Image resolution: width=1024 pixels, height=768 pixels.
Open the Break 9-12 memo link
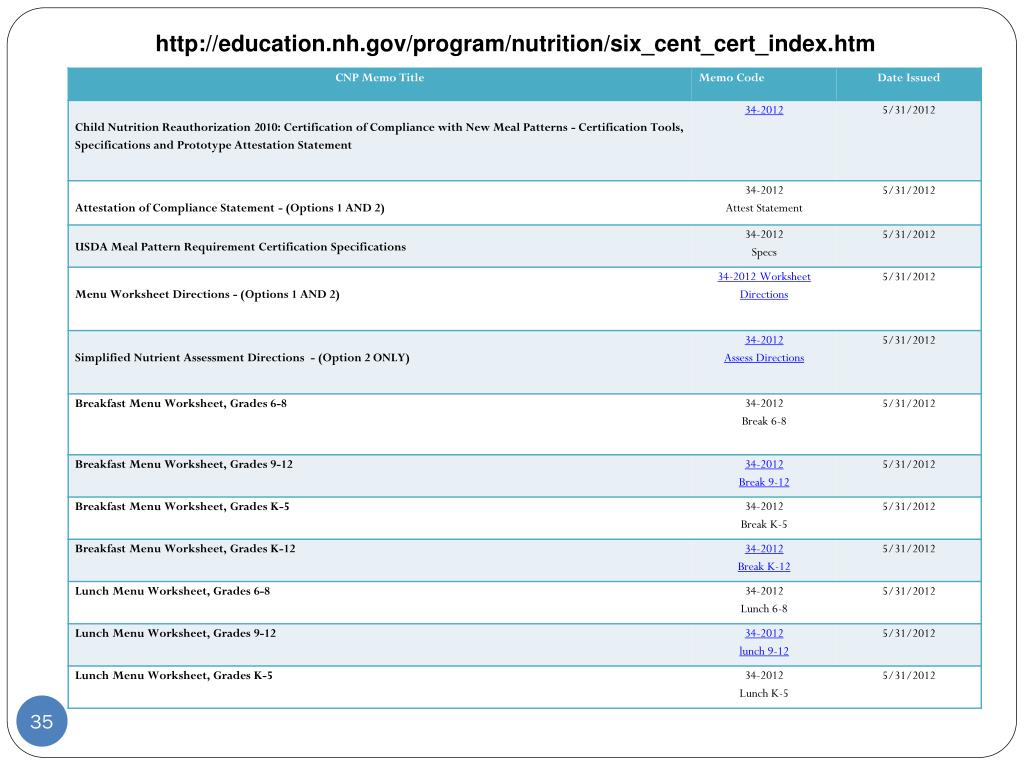point(763,482)
